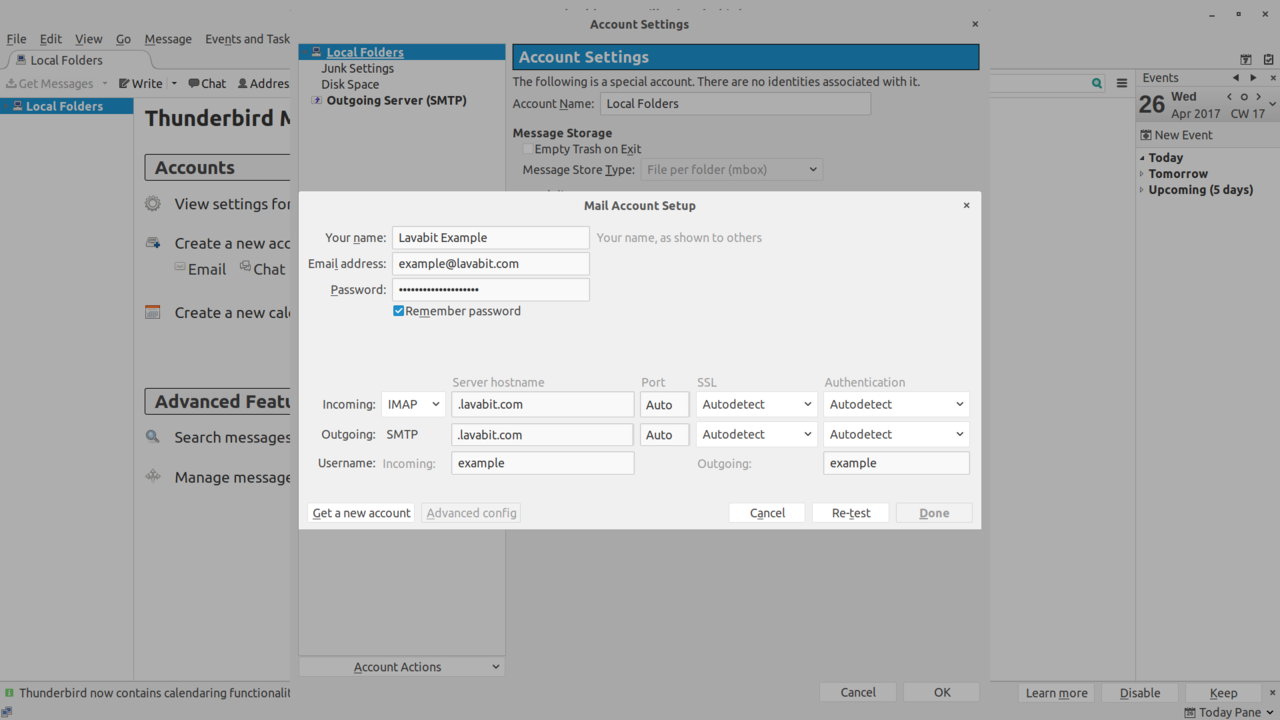
Task: Click the Your name input field
Action: coord(491,238)
